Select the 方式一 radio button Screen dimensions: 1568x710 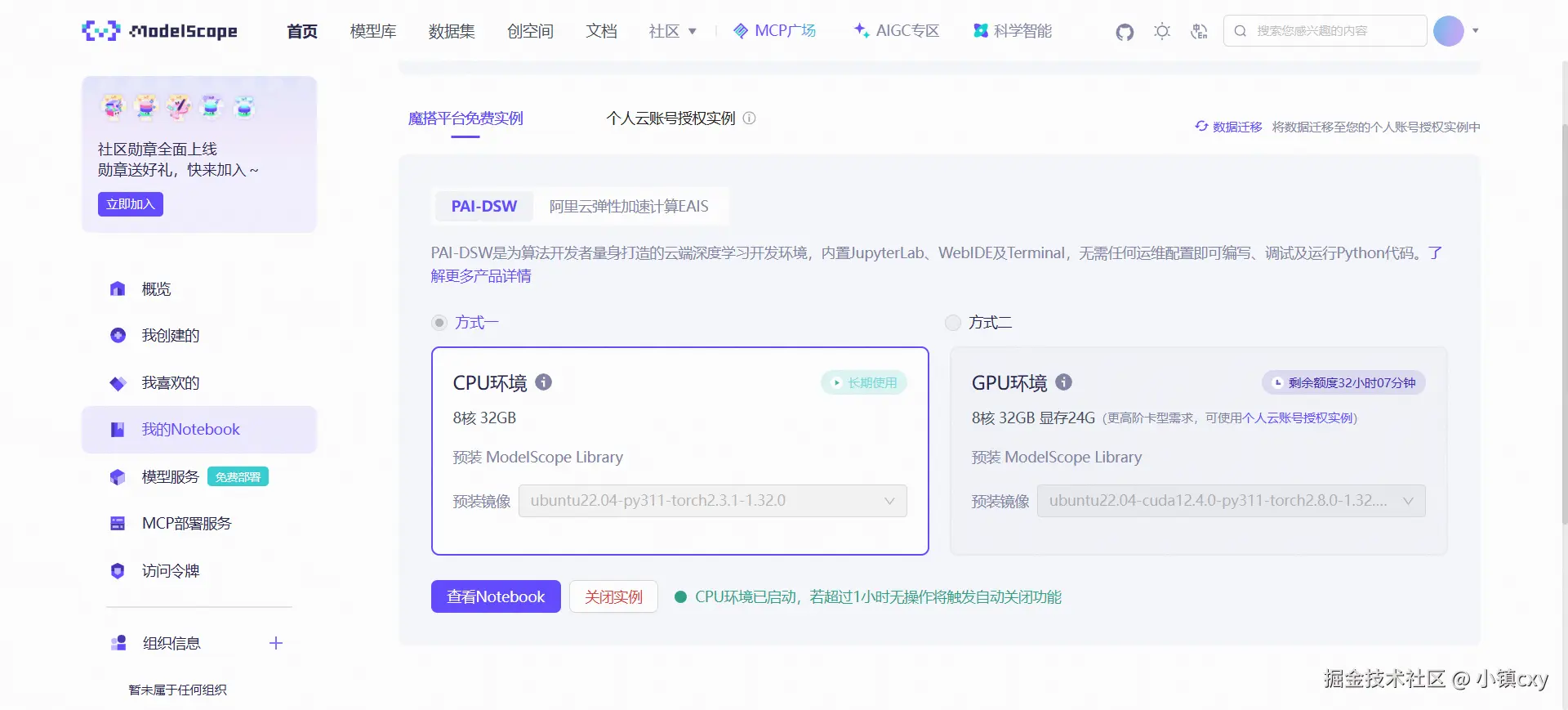click(439, 323)
